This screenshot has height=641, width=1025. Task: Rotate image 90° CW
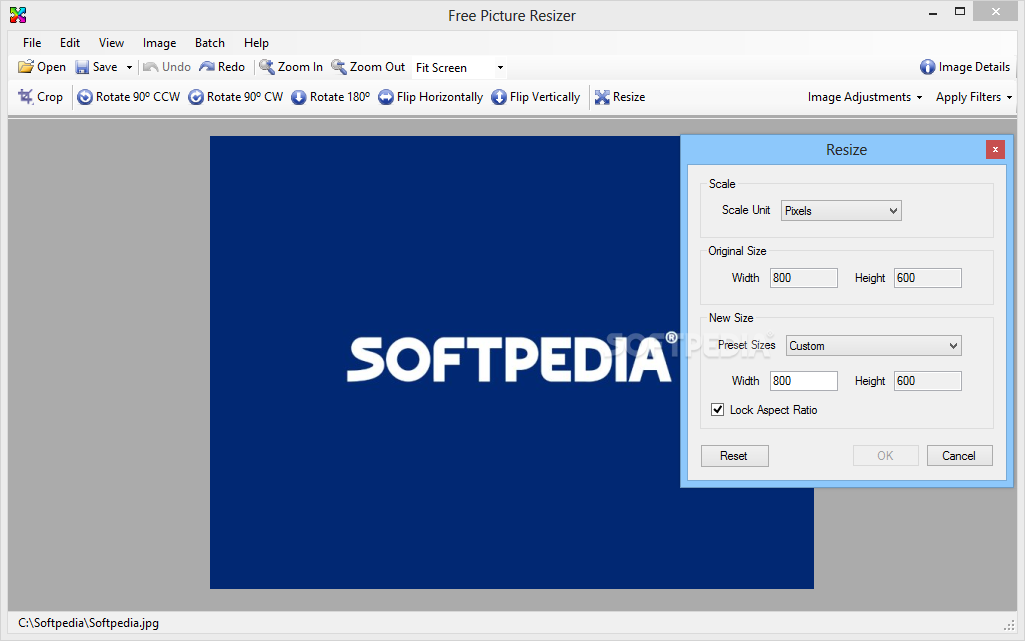coord(236,97)
